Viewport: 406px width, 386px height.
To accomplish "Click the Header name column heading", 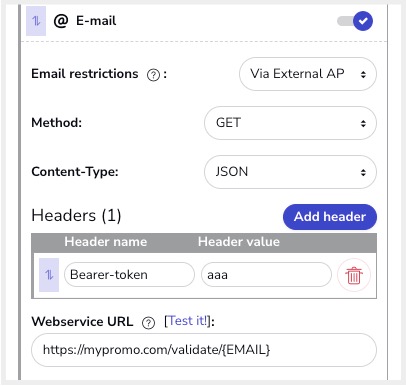I will (x=106, y=242).
